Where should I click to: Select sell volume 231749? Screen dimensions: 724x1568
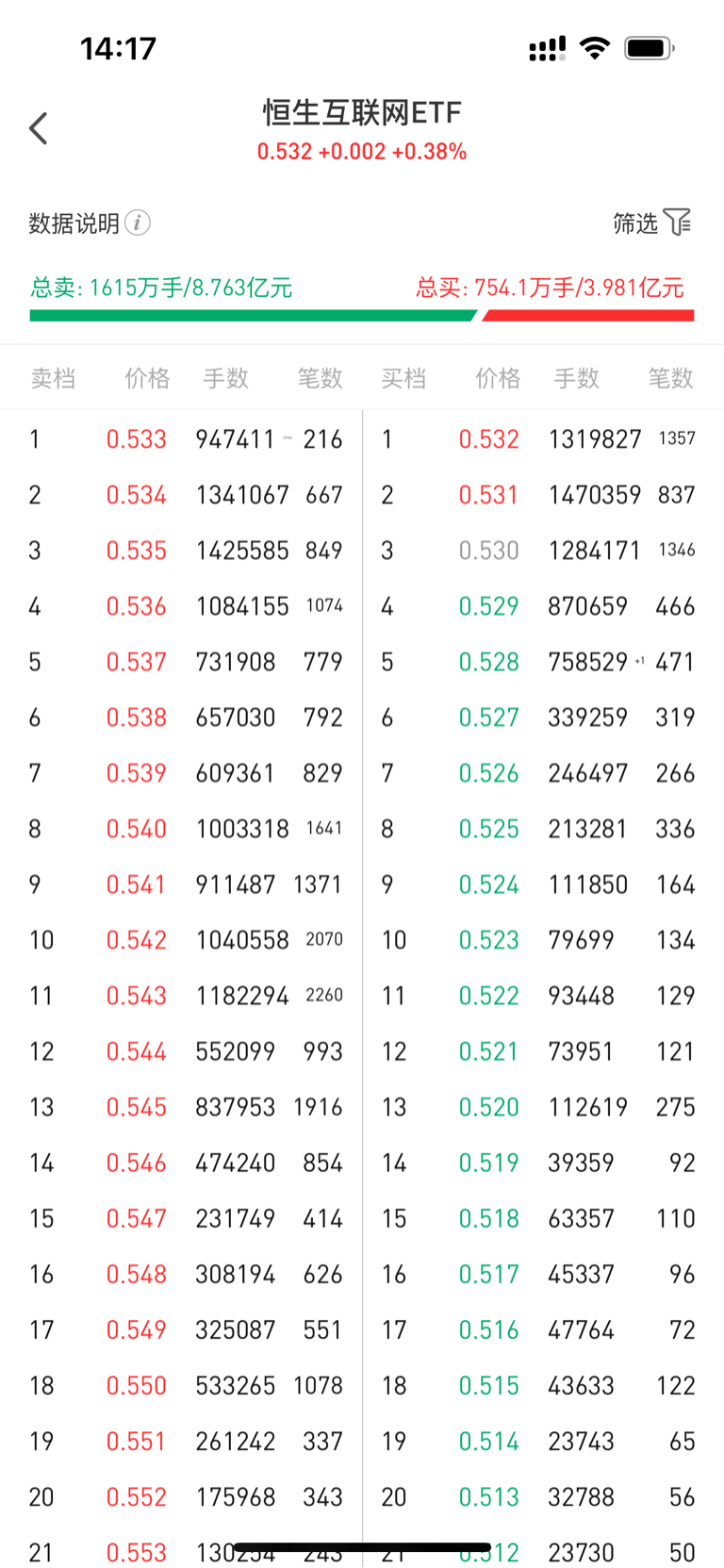click(236, 1218)
